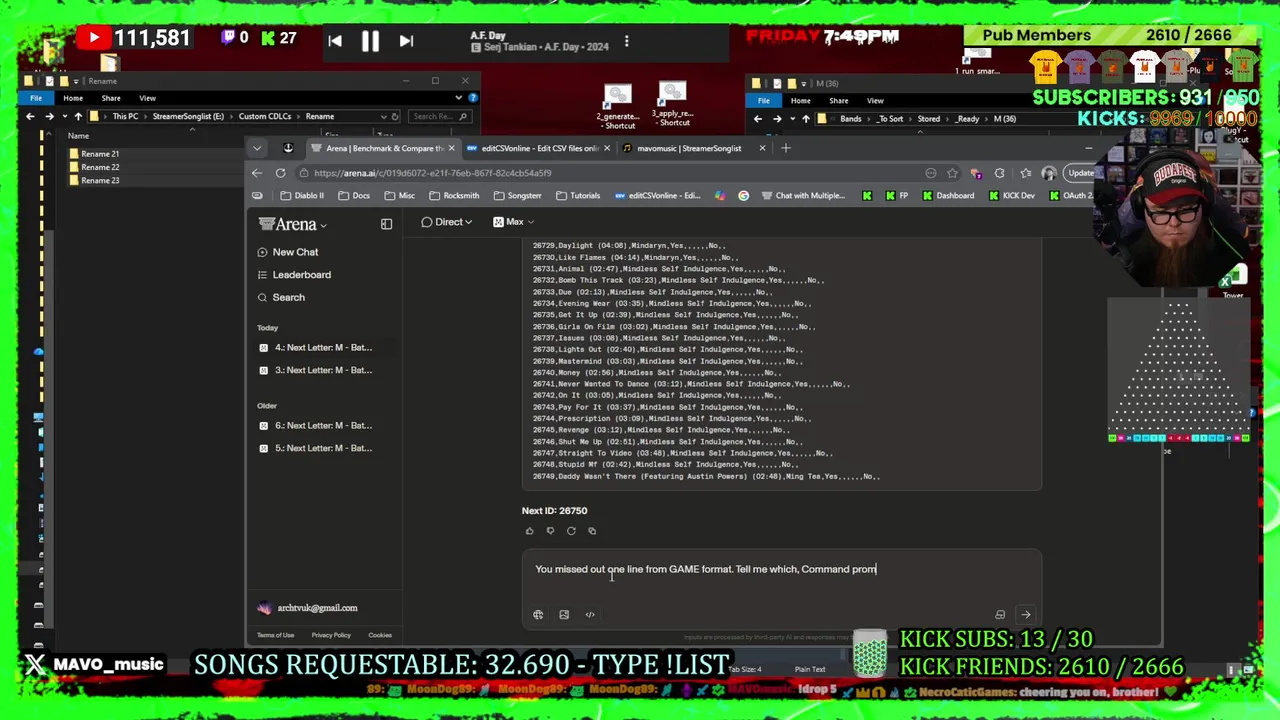Image resolution: width=1280 pixels, height=720 pixels.
Task: Open the Tutorials bookmark folder
Action: coord(578,196)
